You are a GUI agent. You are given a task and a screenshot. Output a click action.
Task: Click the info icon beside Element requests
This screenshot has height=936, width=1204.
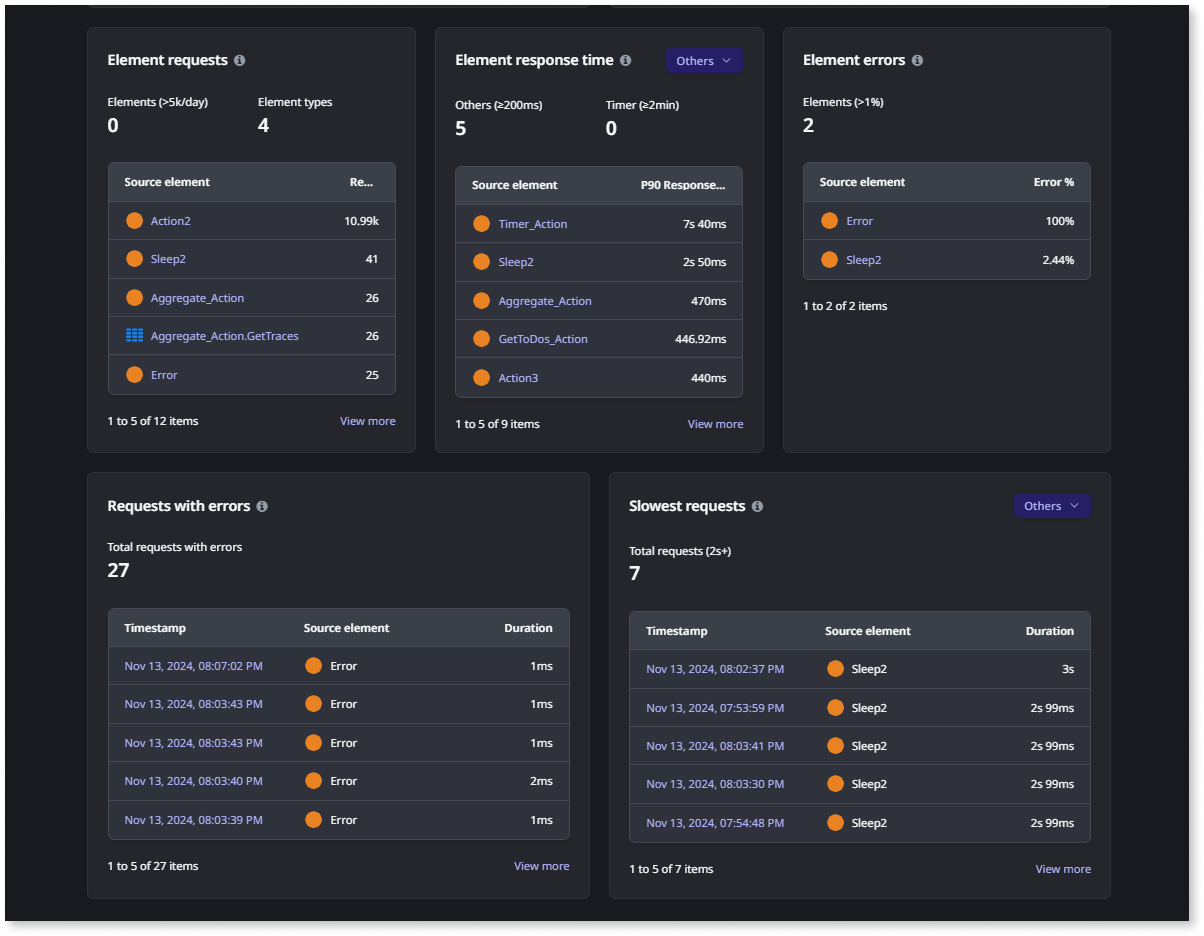[239, 61]
